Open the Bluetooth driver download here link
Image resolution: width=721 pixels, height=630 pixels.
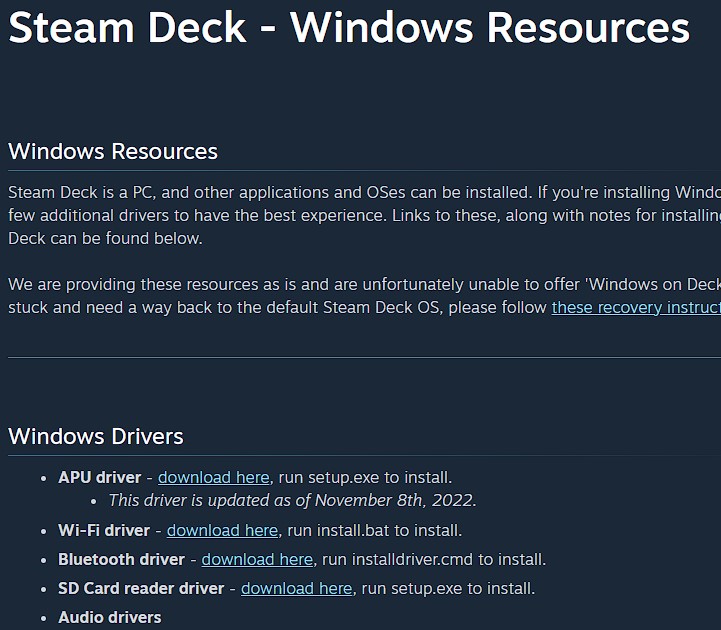(x=257, y=559)
